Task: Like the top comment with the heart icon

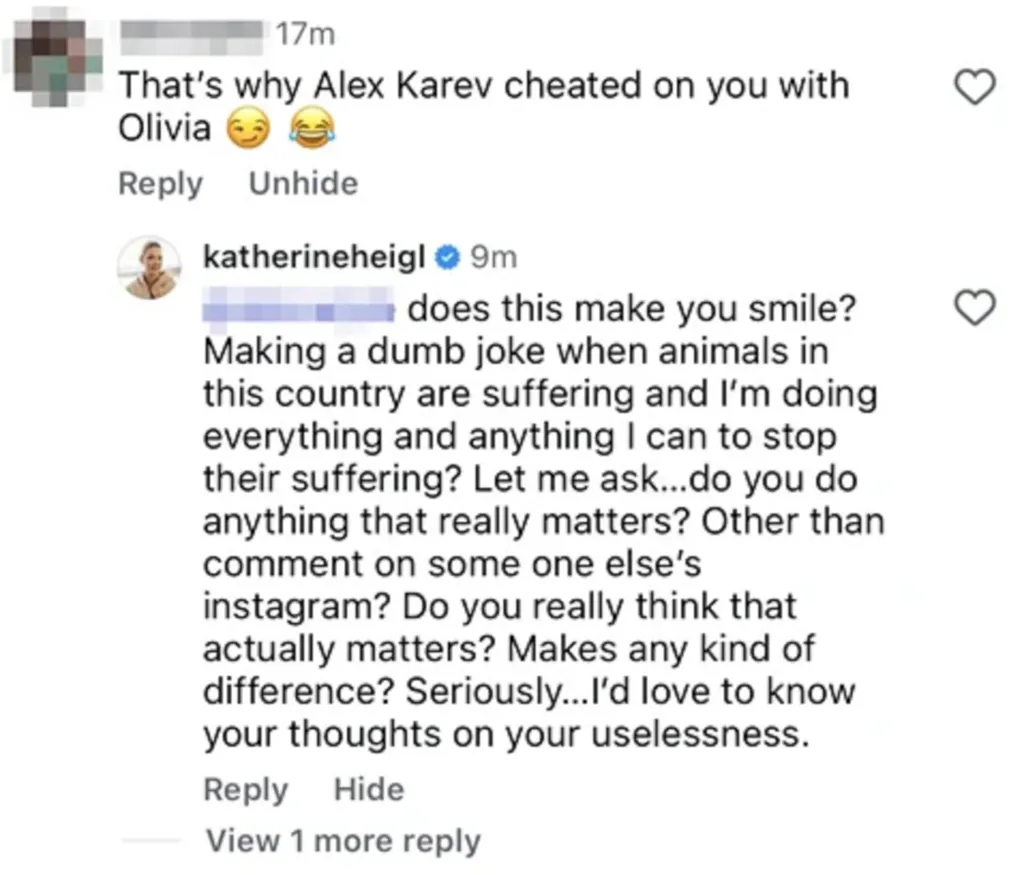Action: [x=975, y=87]
